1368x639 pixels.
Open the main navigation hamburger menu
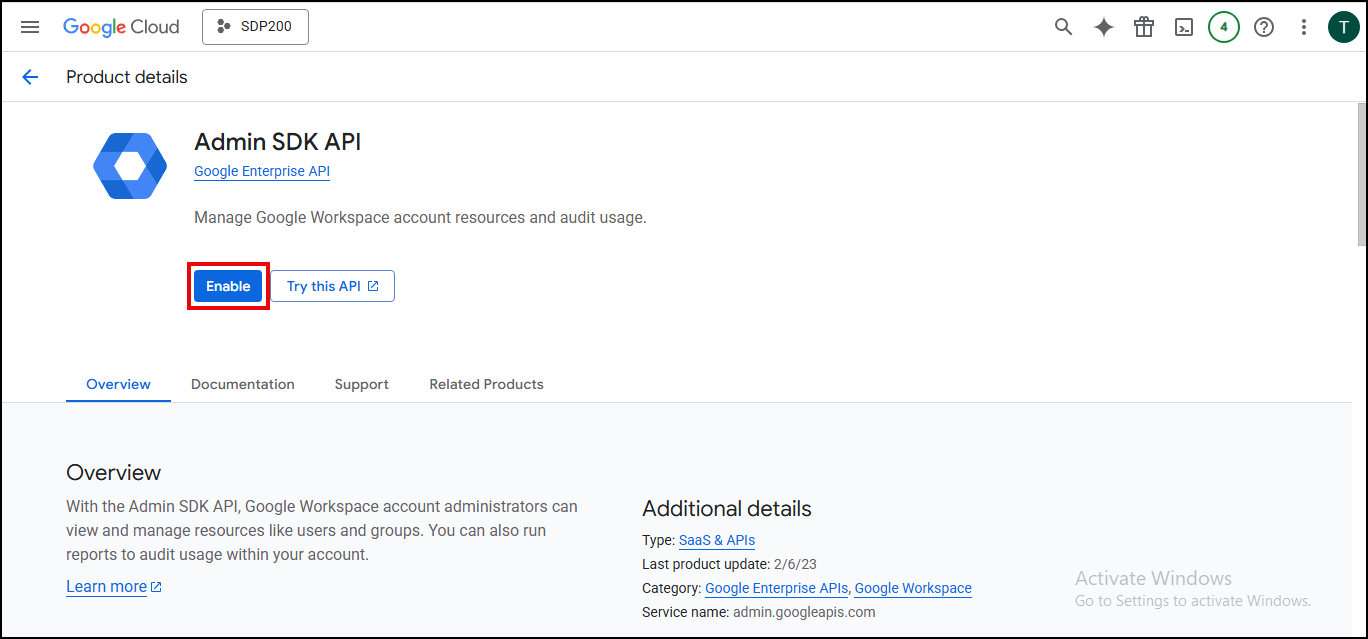click(x=30, y=27)
